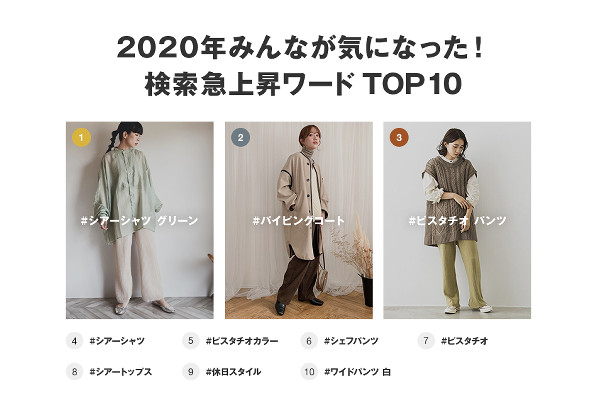Click the rank 9 circle number
The height and width of the screenshot is (400, 600).
tap(191, 372)
